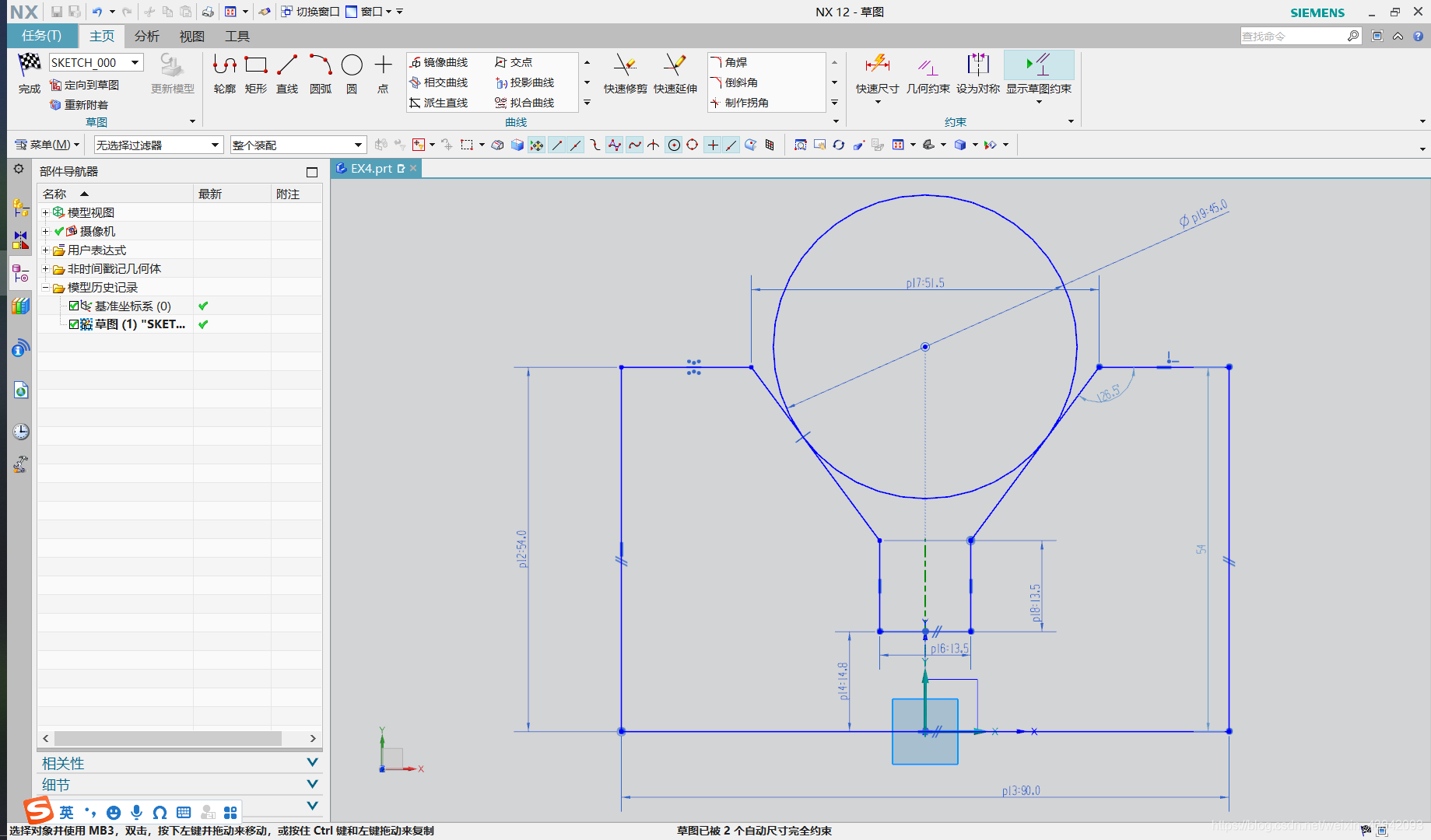Click the Finish sketch checkered flag icon
Viewport: 1431px width, 840px height.
[x=30, y=64]
